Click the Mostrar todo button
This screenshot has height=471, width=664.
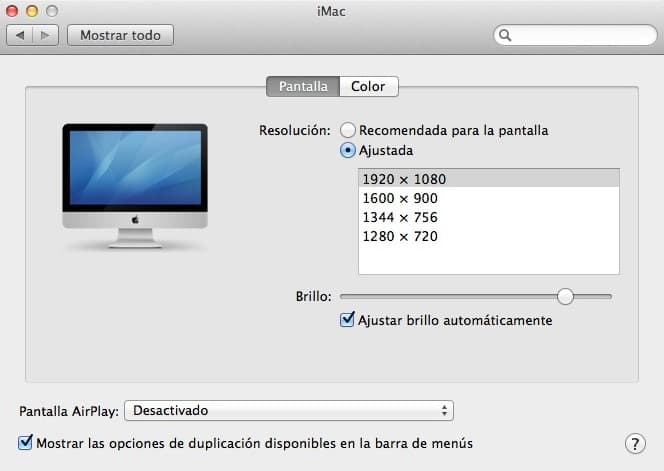pyautogui.click(x=120, y=35)
